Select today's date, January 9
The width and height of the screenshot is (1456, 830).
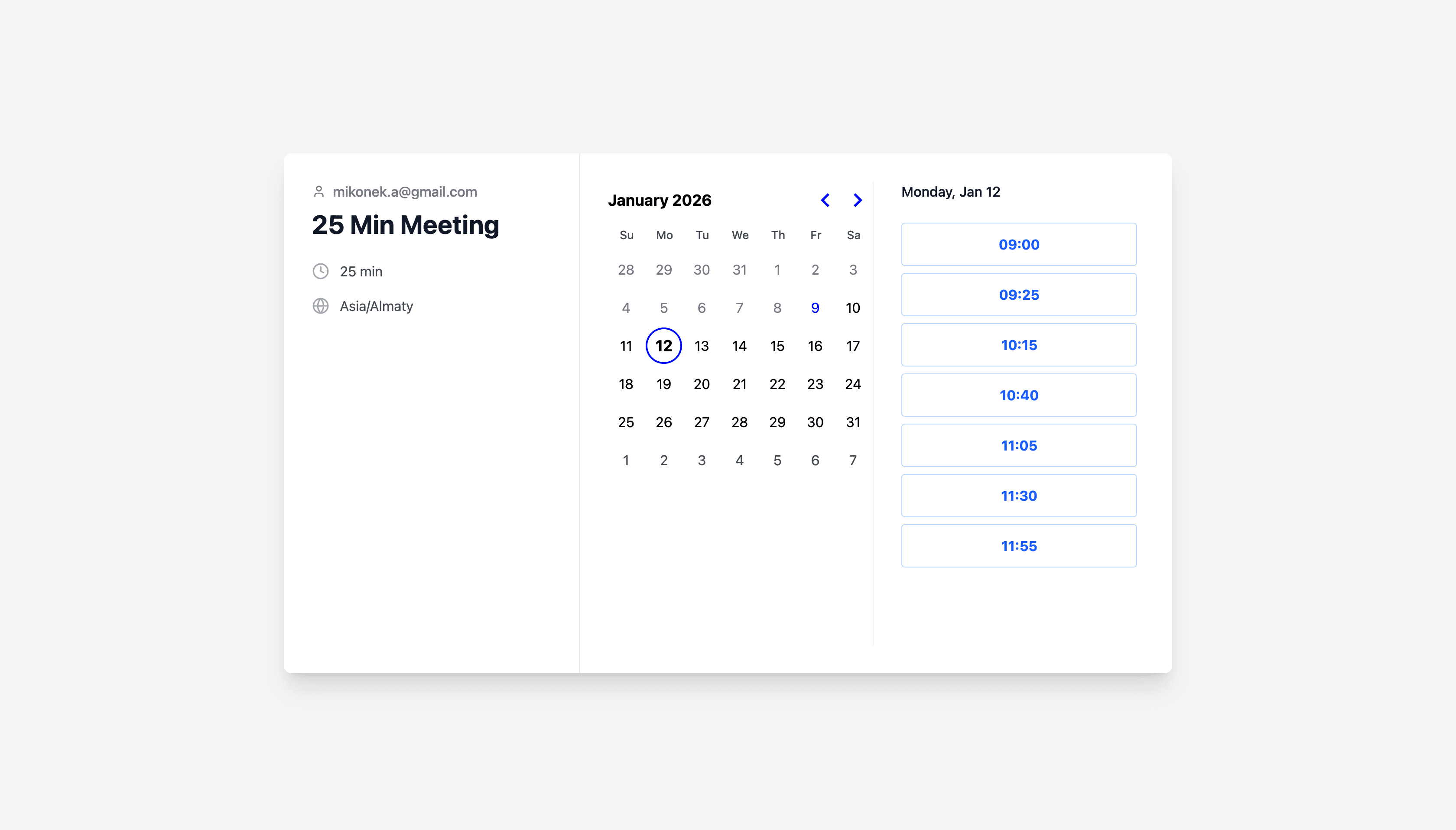coord(815,308)
